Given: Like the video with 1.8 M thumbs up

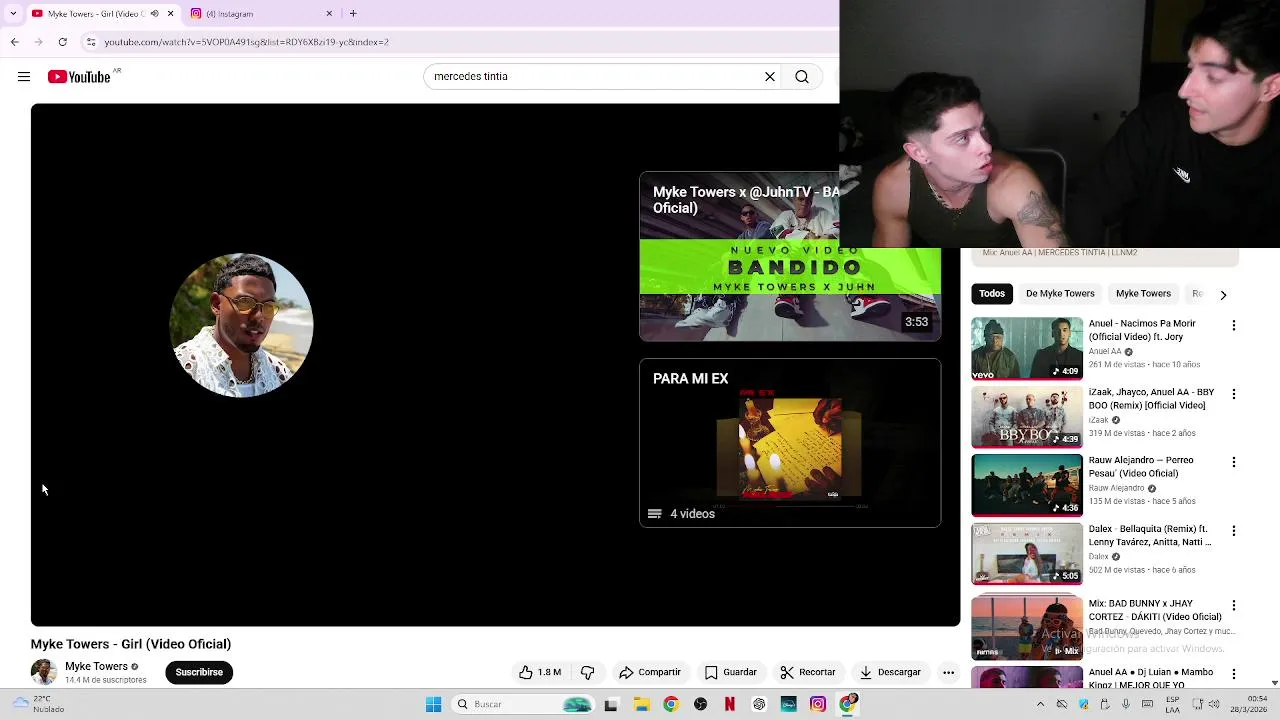Looking at the screenshot, I should tap(540, 672).
